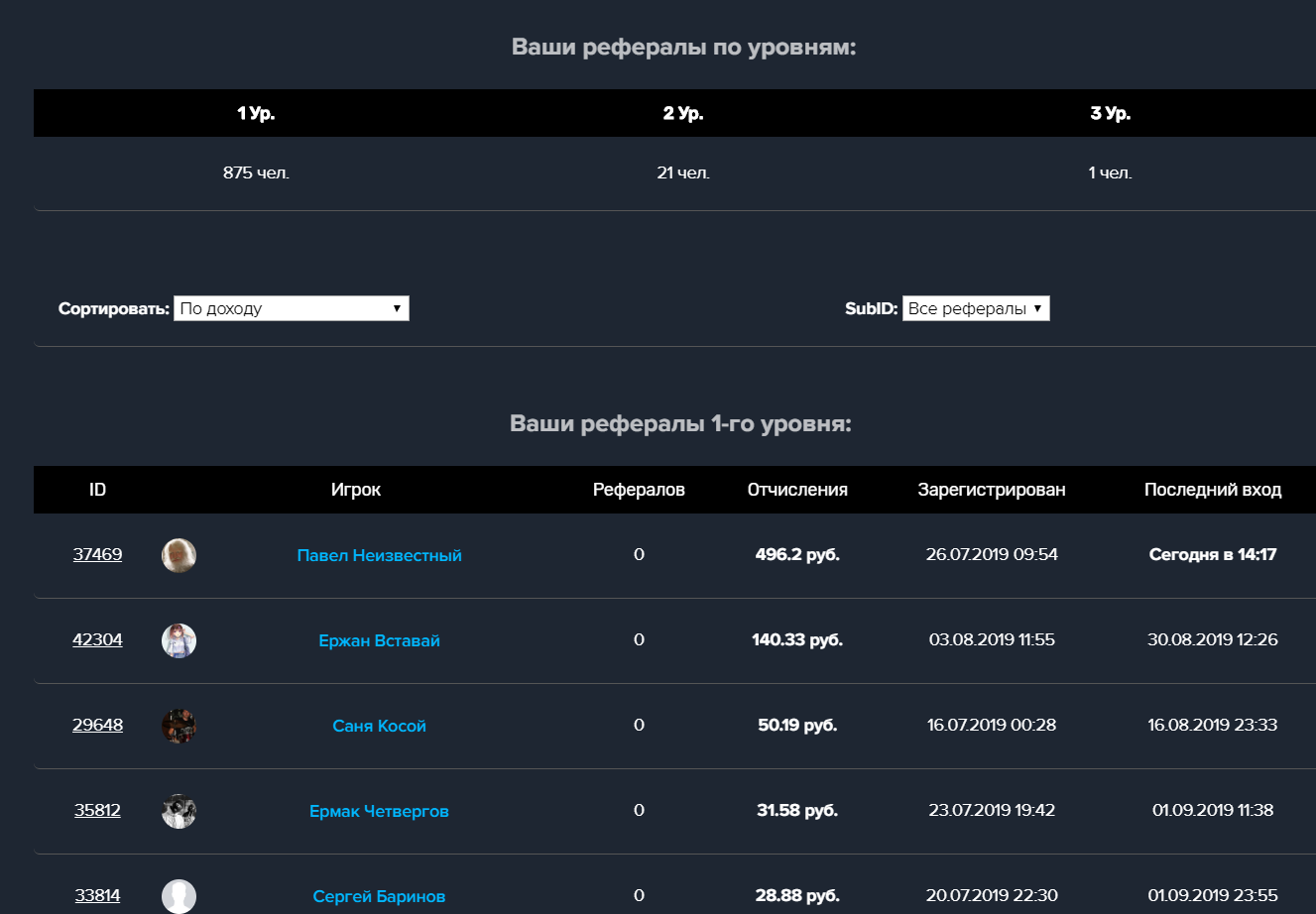Click avatar of Ержан Вставай
The height and width of the screenshot is (914, 1316).
(x=179, y=640)
